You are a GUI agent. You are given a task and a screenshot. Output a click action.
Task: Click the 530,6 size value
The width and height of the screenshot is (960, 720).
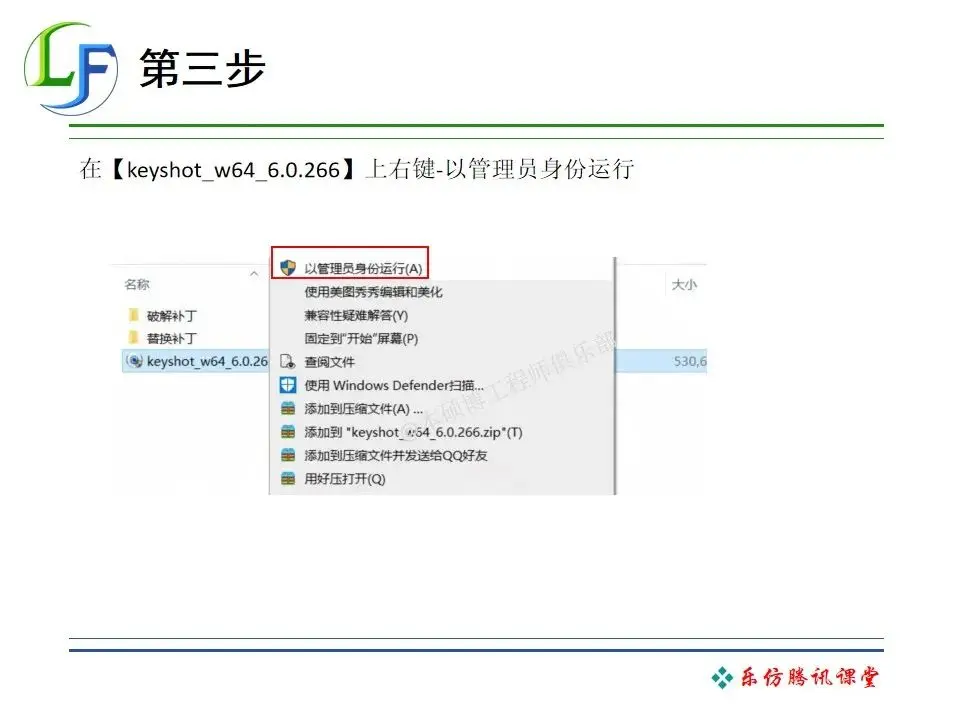pos(690,361)
